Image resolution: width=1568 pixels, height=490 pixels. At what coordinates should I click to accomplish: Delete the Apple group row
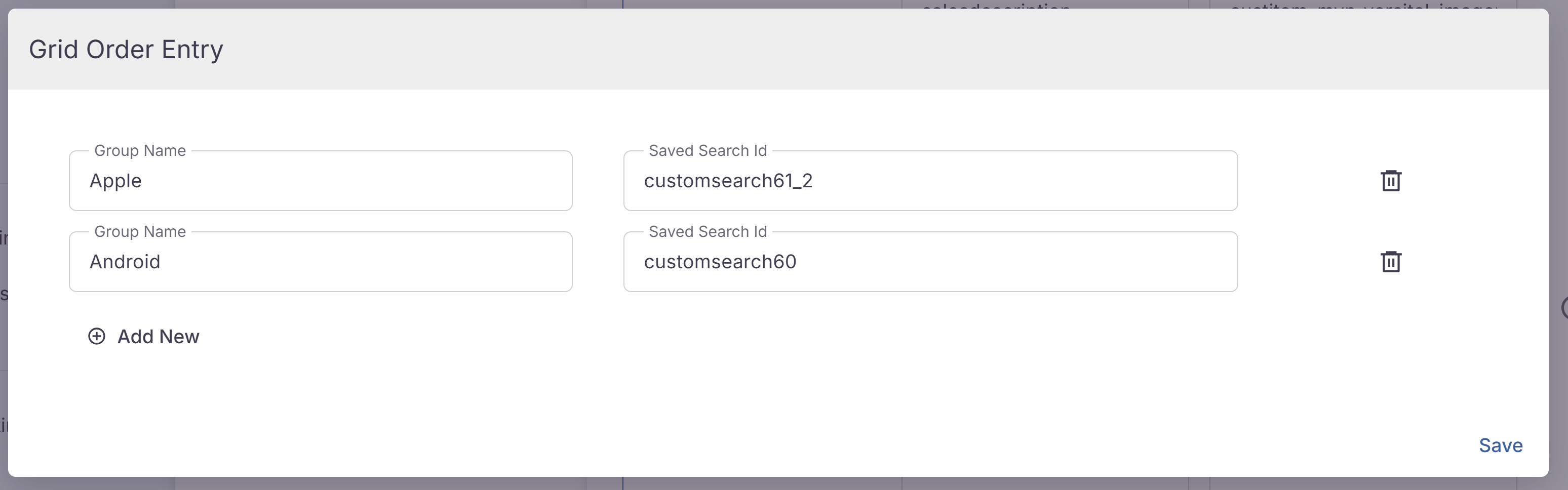pos(1390,181)
